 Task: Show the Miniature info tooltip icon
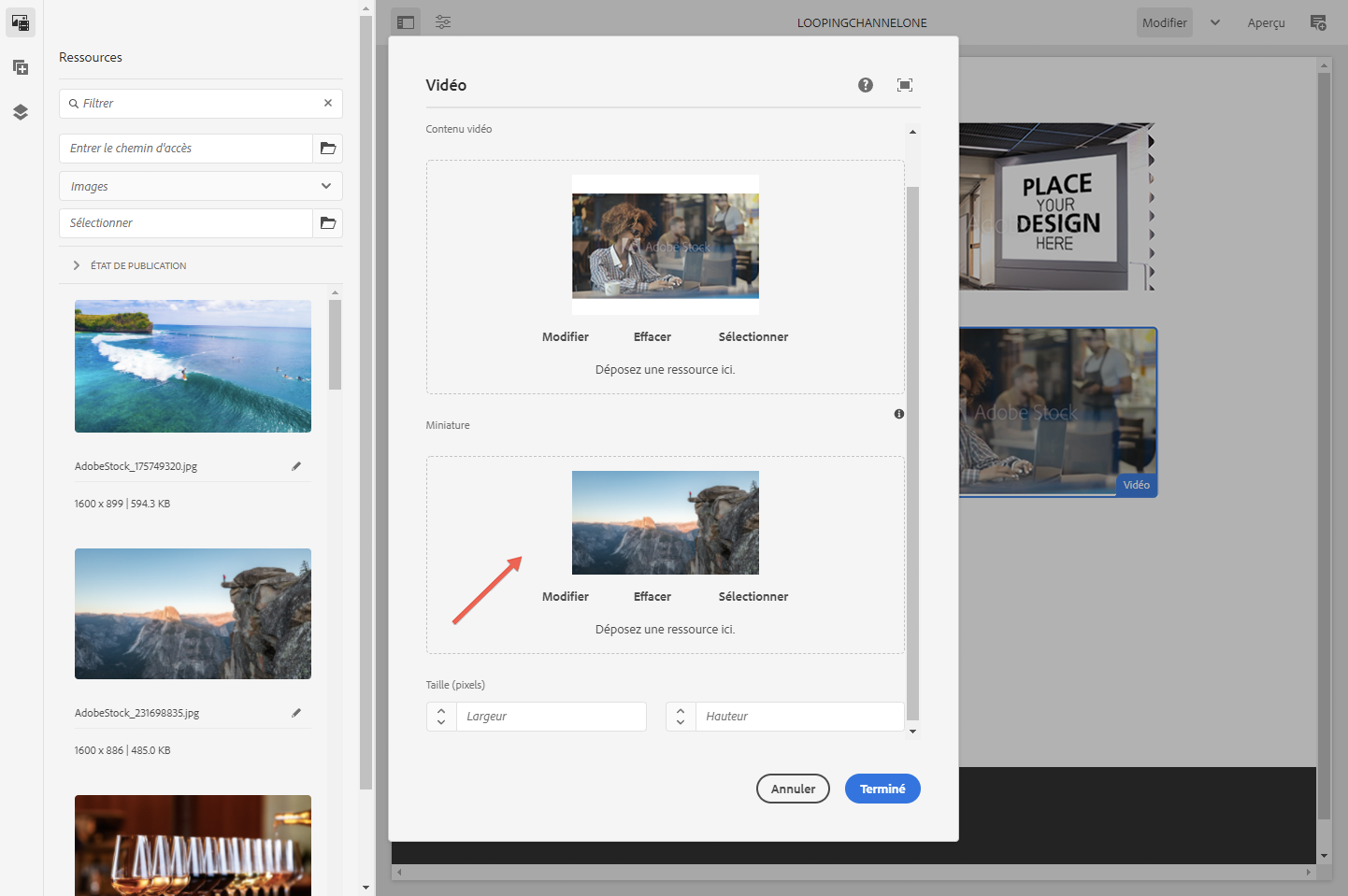(x=899, y=414)
